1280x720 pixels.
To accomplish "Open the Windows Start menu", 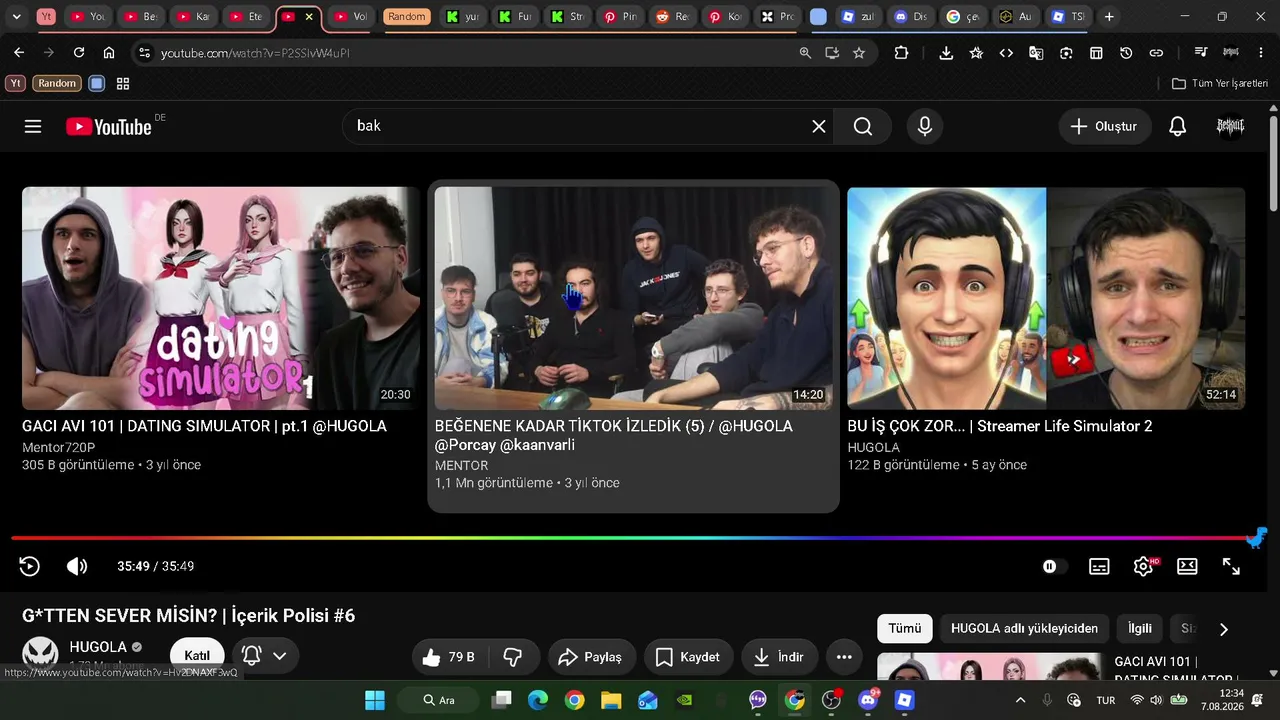I will point(375,700).
